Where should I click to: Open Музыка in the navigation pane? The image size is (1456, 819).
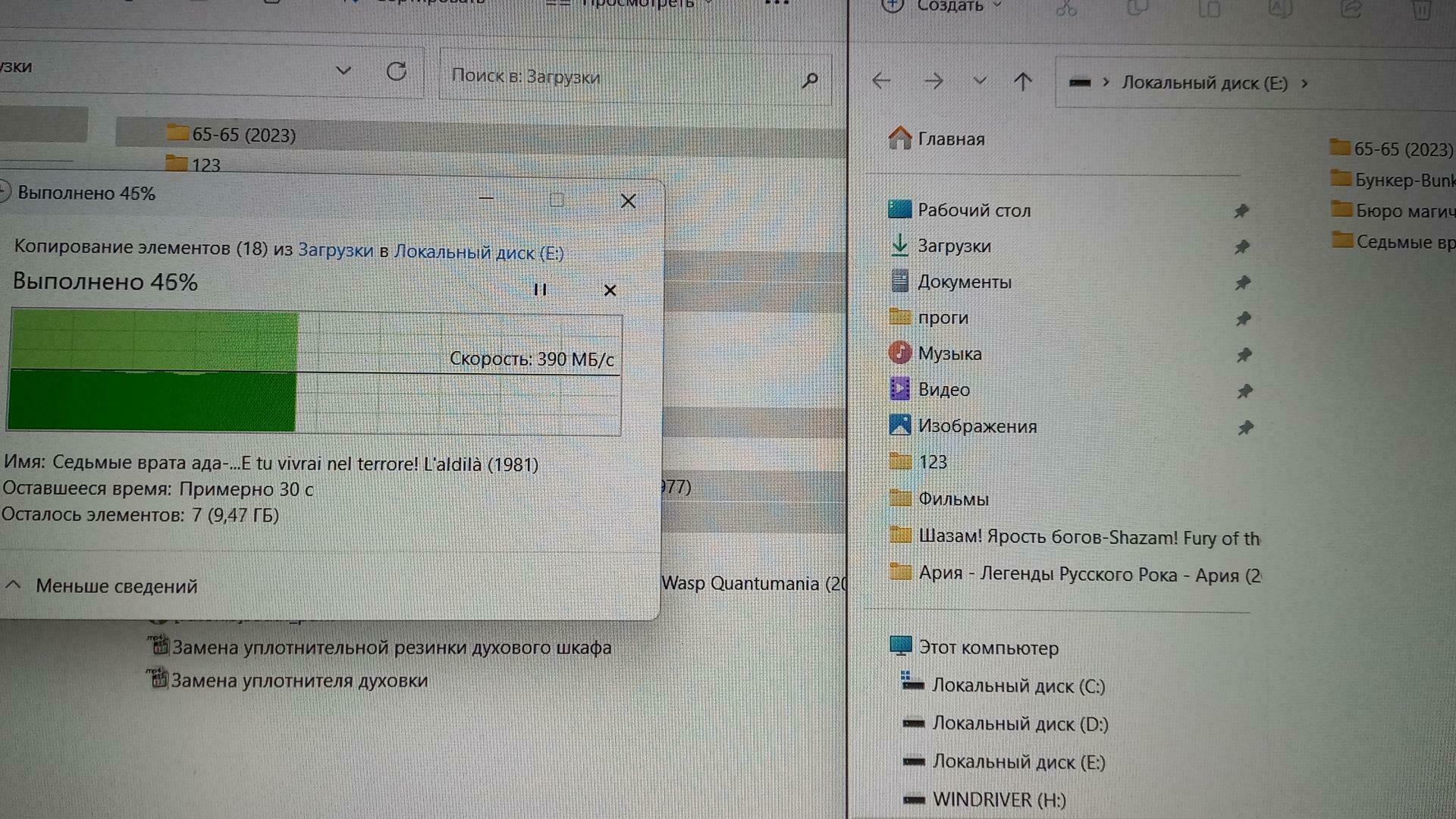pyautogui.click(x=935, y=353)
